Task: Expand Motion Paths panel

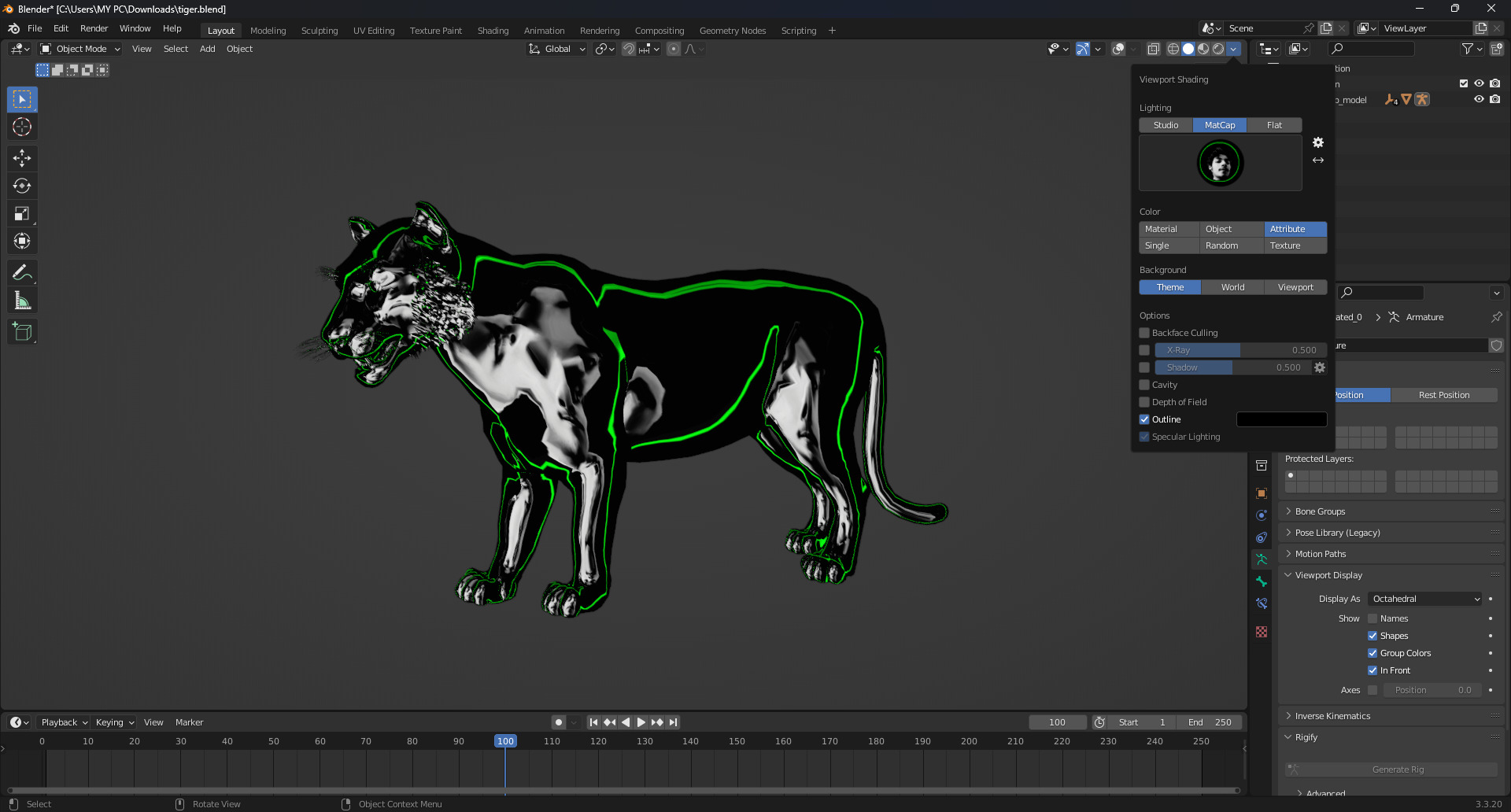Action: point(1321,554)
